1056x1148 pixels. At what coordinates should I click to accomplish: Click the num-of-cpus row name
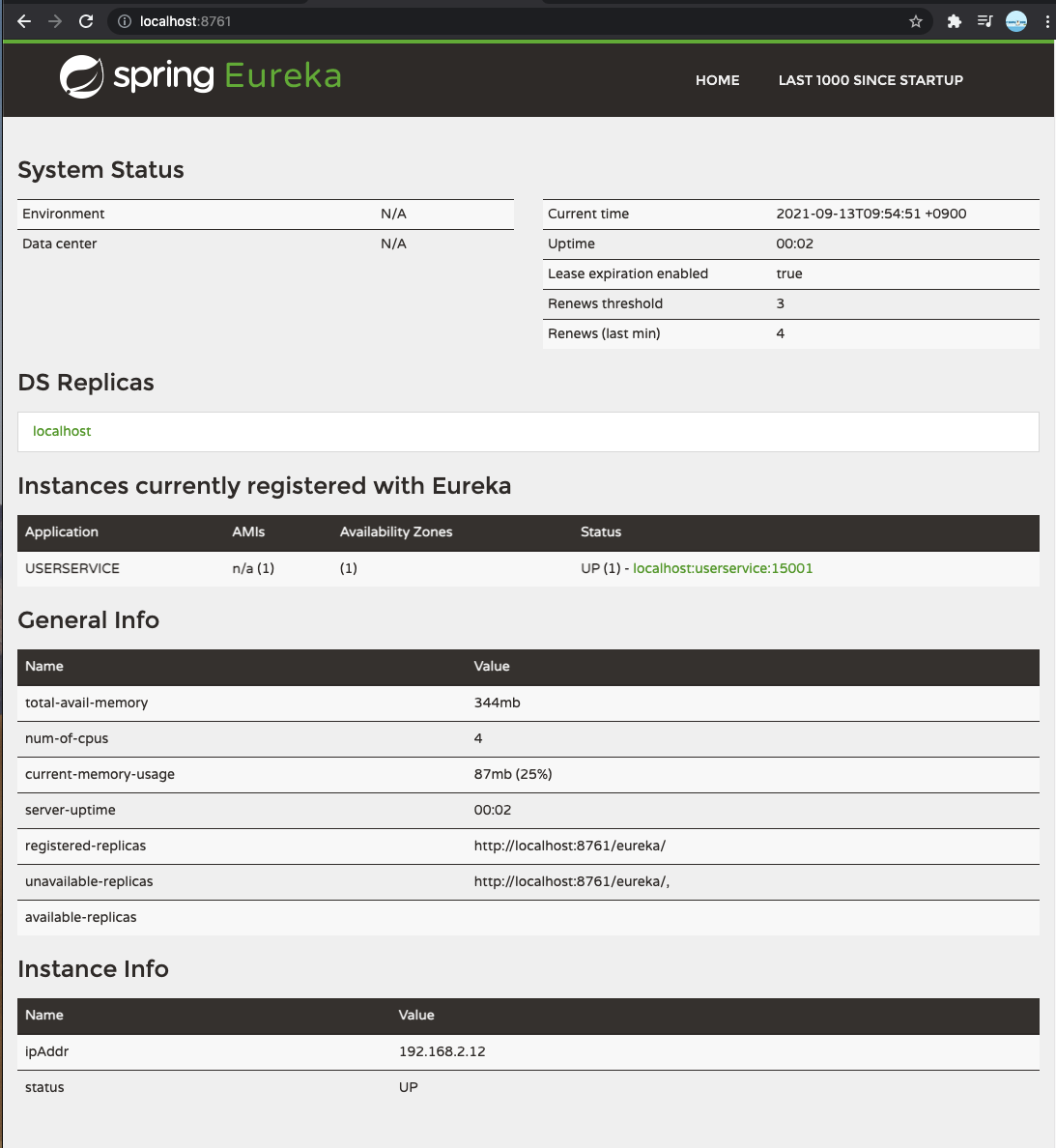pyautogui.click(x=67, y=738)
